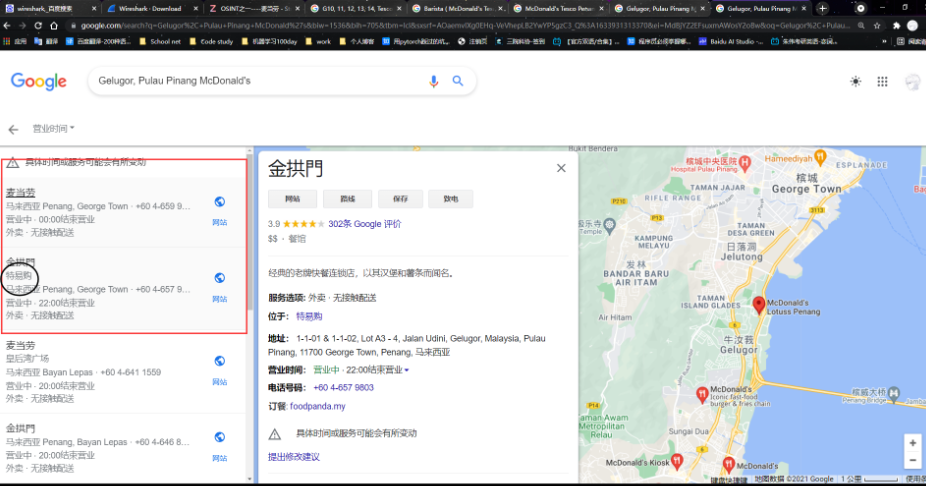Open the School net bookmark folder

[x=160, y=41]
